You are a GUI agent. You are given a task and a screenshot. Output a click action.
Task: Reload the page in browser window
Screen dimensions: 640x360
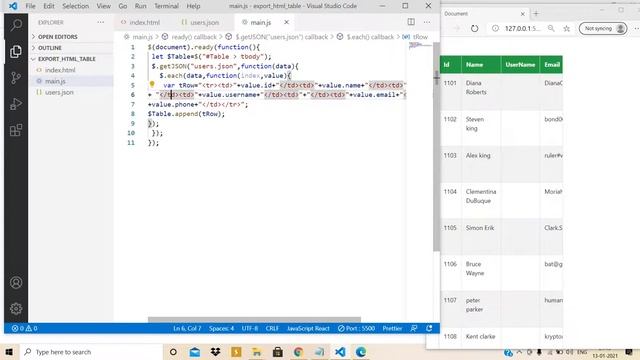pyautogui.click(x=474, y=29)
